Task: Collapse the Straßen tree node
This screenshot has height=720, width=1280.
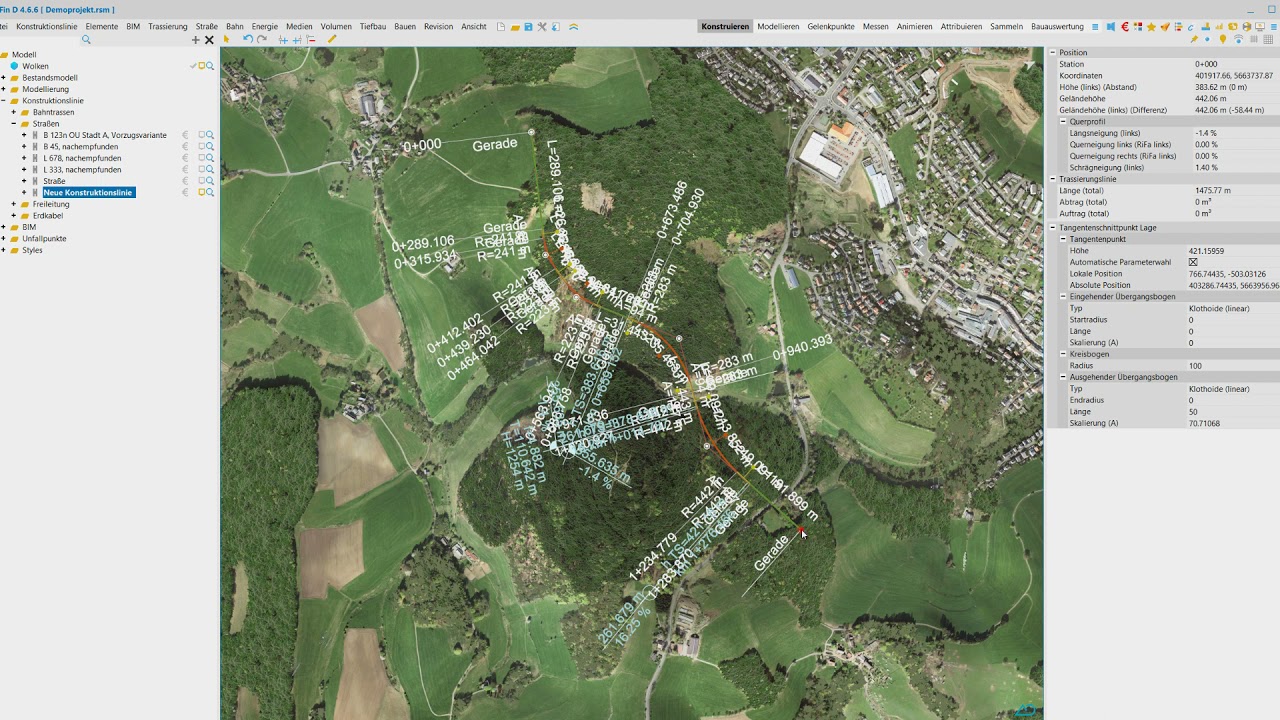Action: 13,124
